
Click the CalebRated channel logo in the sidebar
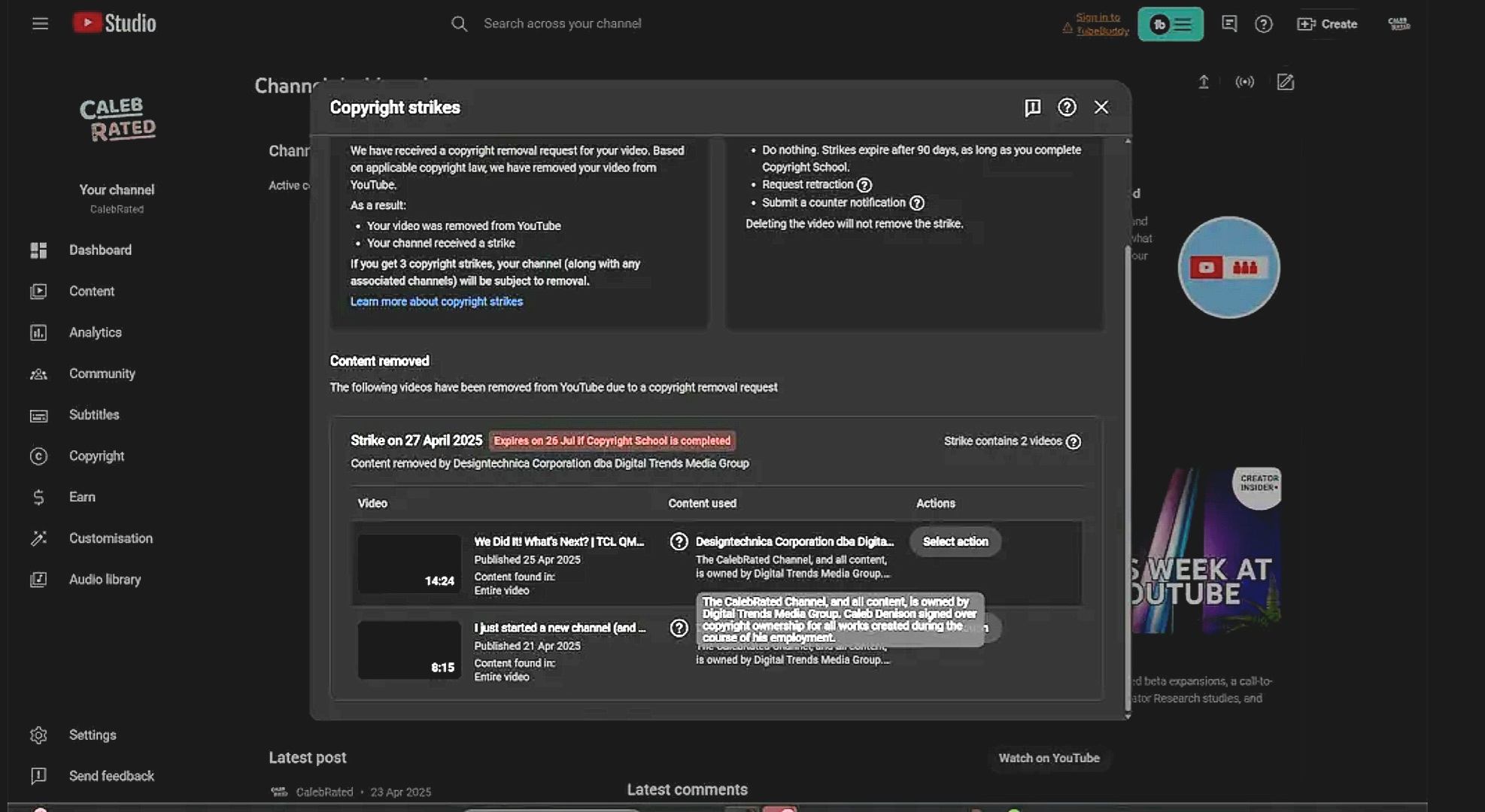[x=117, y=120]
